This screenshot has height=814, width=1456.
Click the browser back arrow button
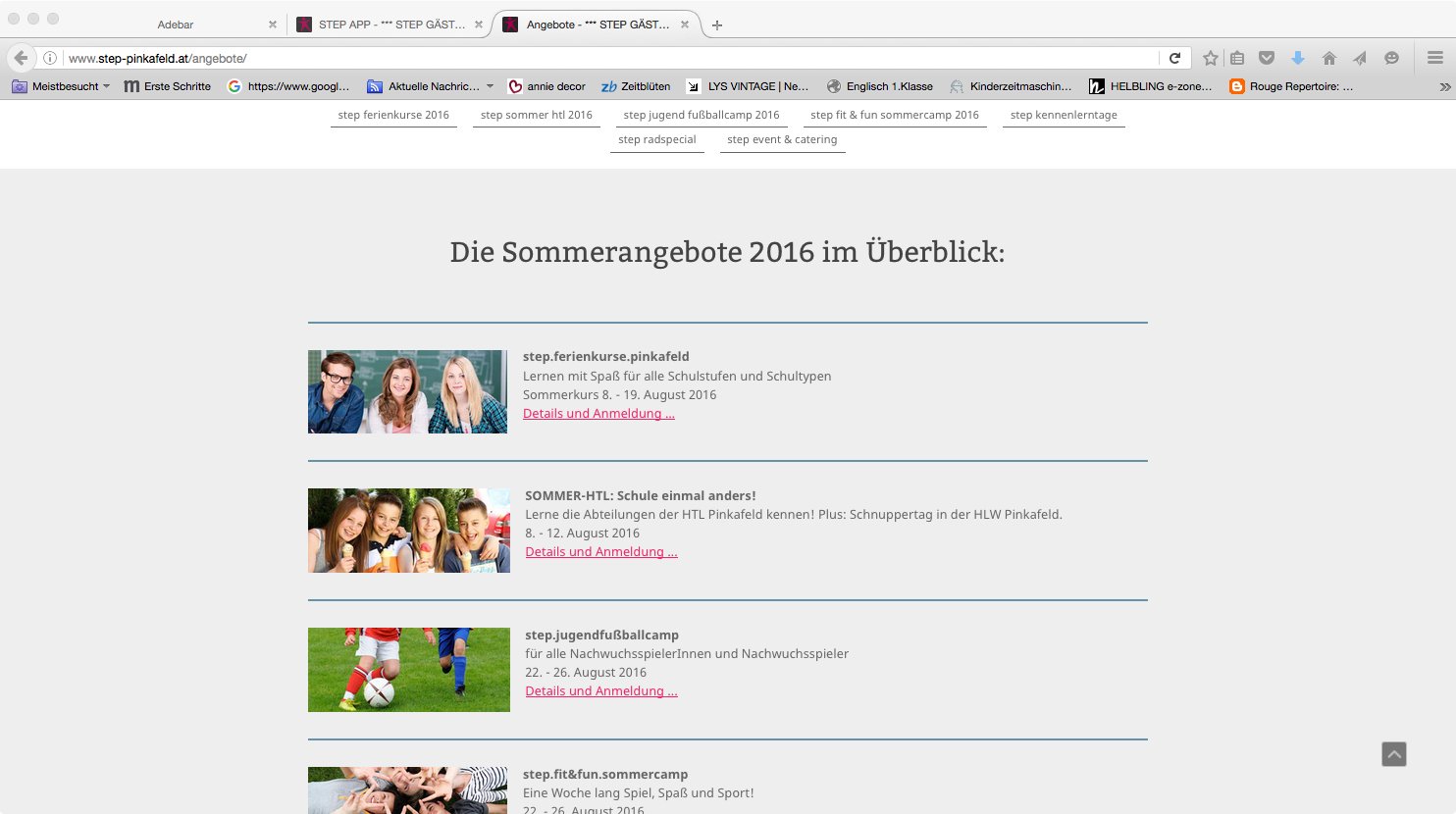point(21,58)
